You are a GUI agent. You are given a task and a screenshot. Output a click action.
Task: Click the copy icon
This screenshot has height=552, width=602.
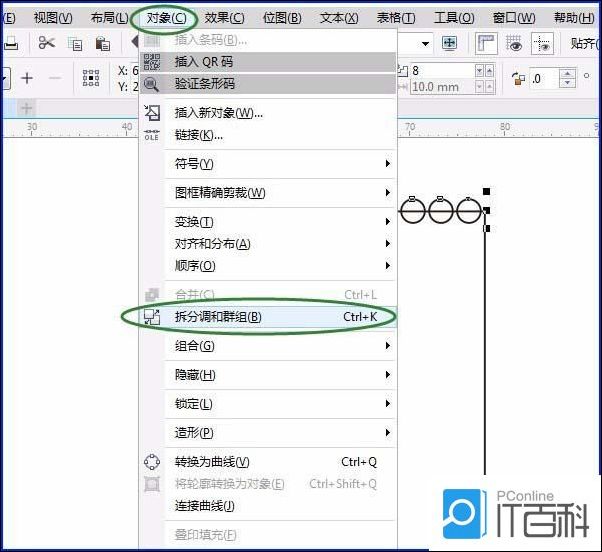pyautogui.click(x=75, y=44)
